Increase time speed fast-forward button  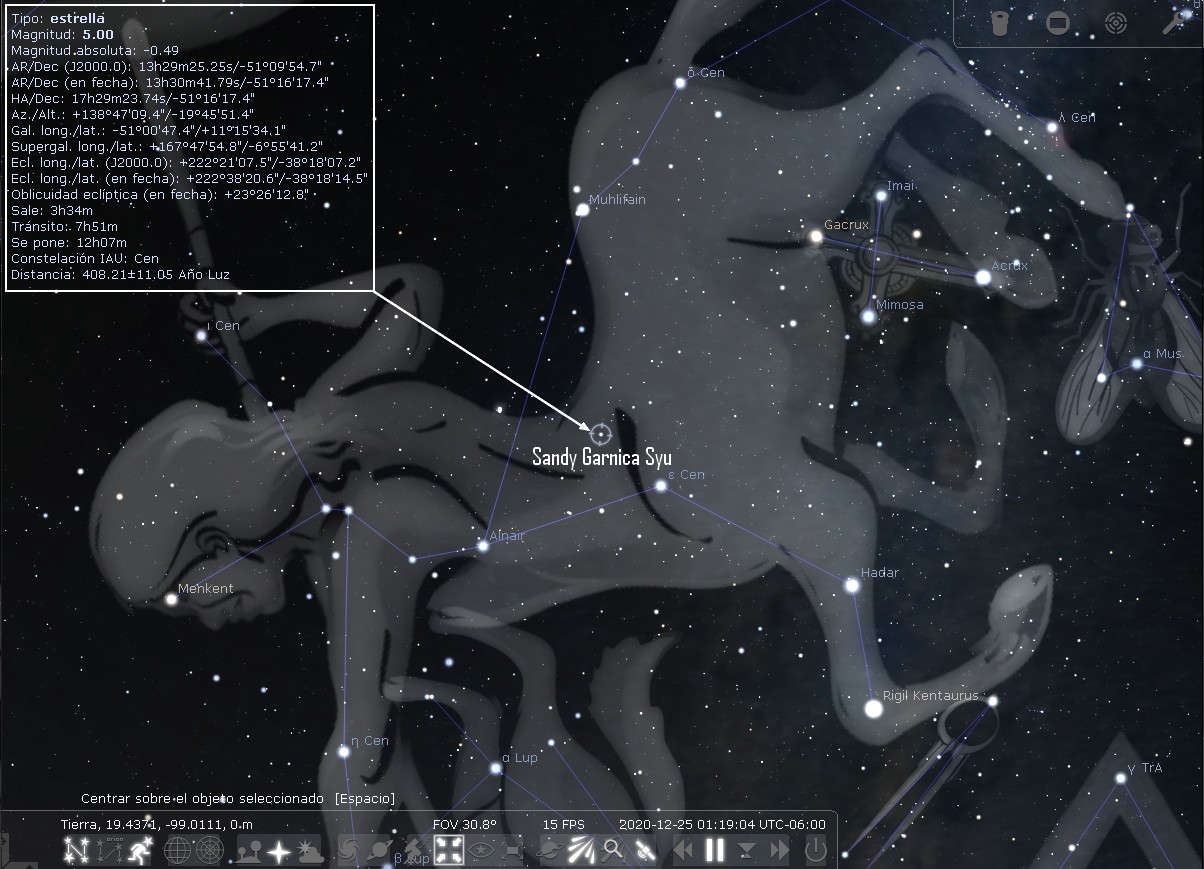coord(779,851)
